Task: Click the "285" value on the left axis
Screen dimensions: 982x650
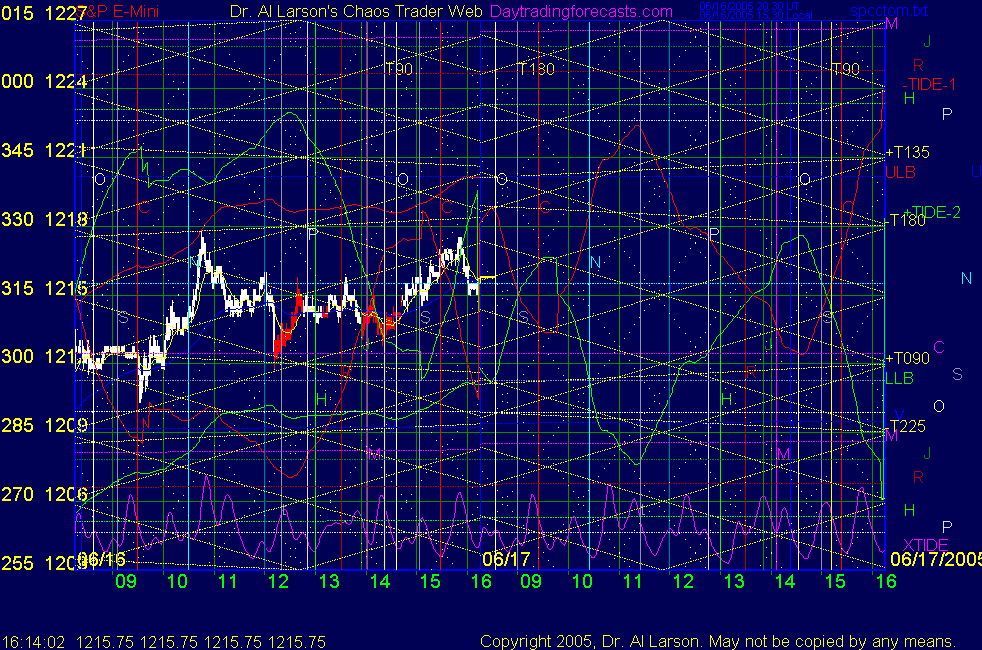Action: 17,426
